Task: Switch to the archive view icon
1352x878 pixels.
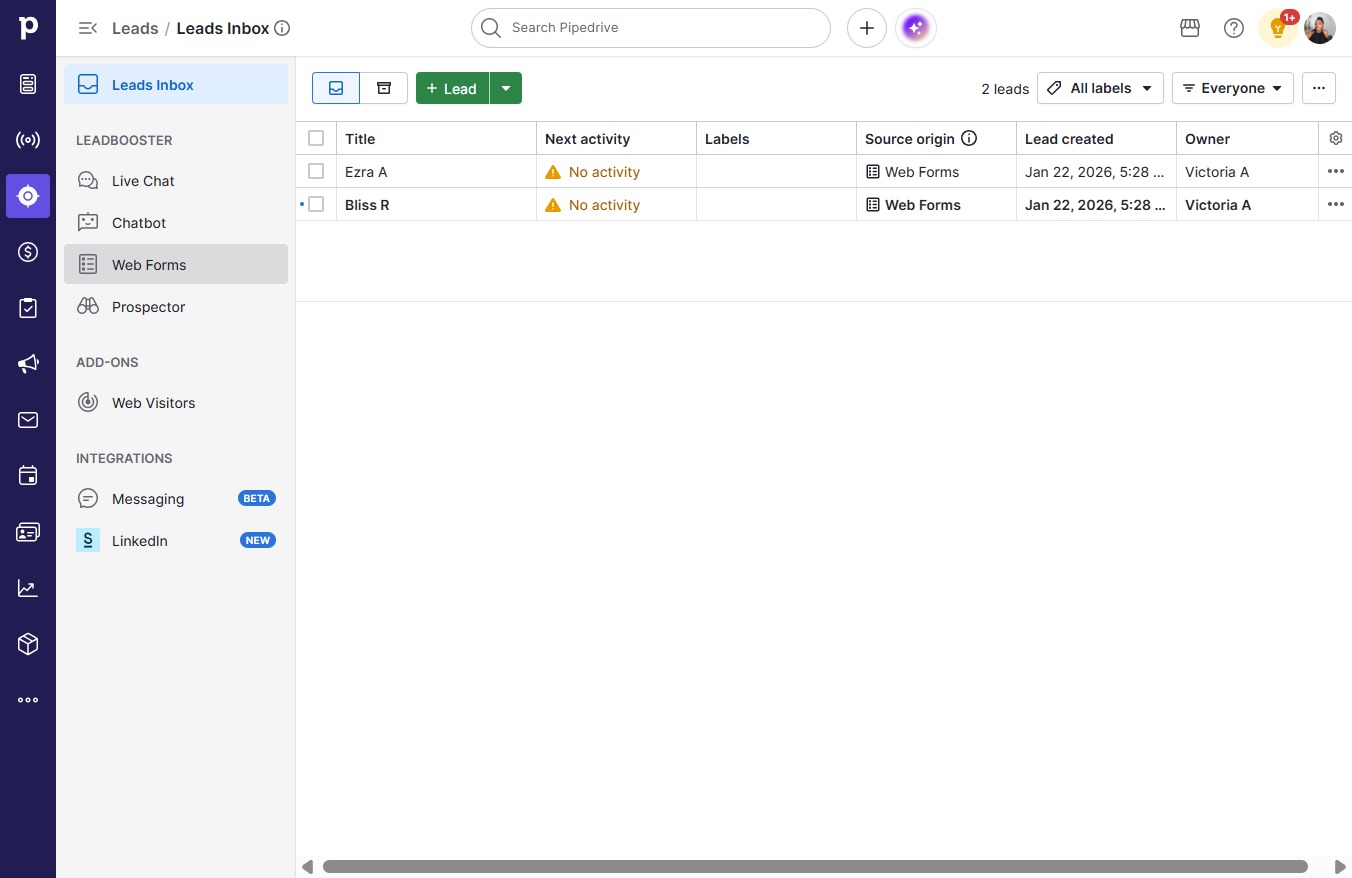Action: [x=384, y=88]
